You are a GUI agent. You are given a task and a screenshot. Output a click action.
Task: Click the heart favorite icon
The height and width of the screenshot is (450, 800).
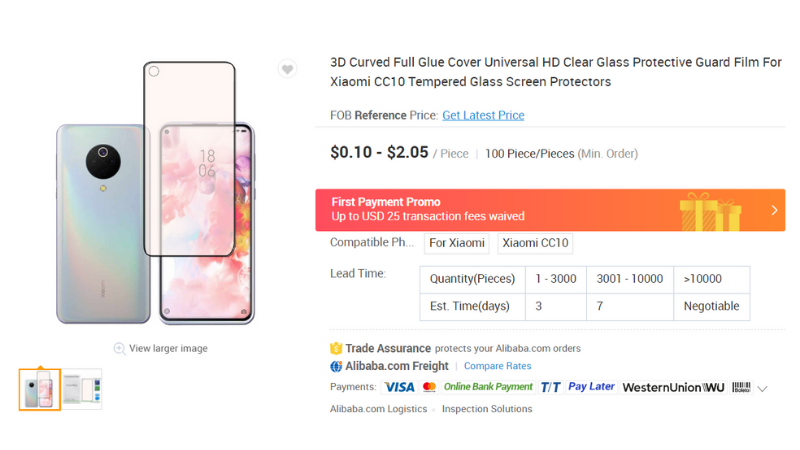[287, 69]
